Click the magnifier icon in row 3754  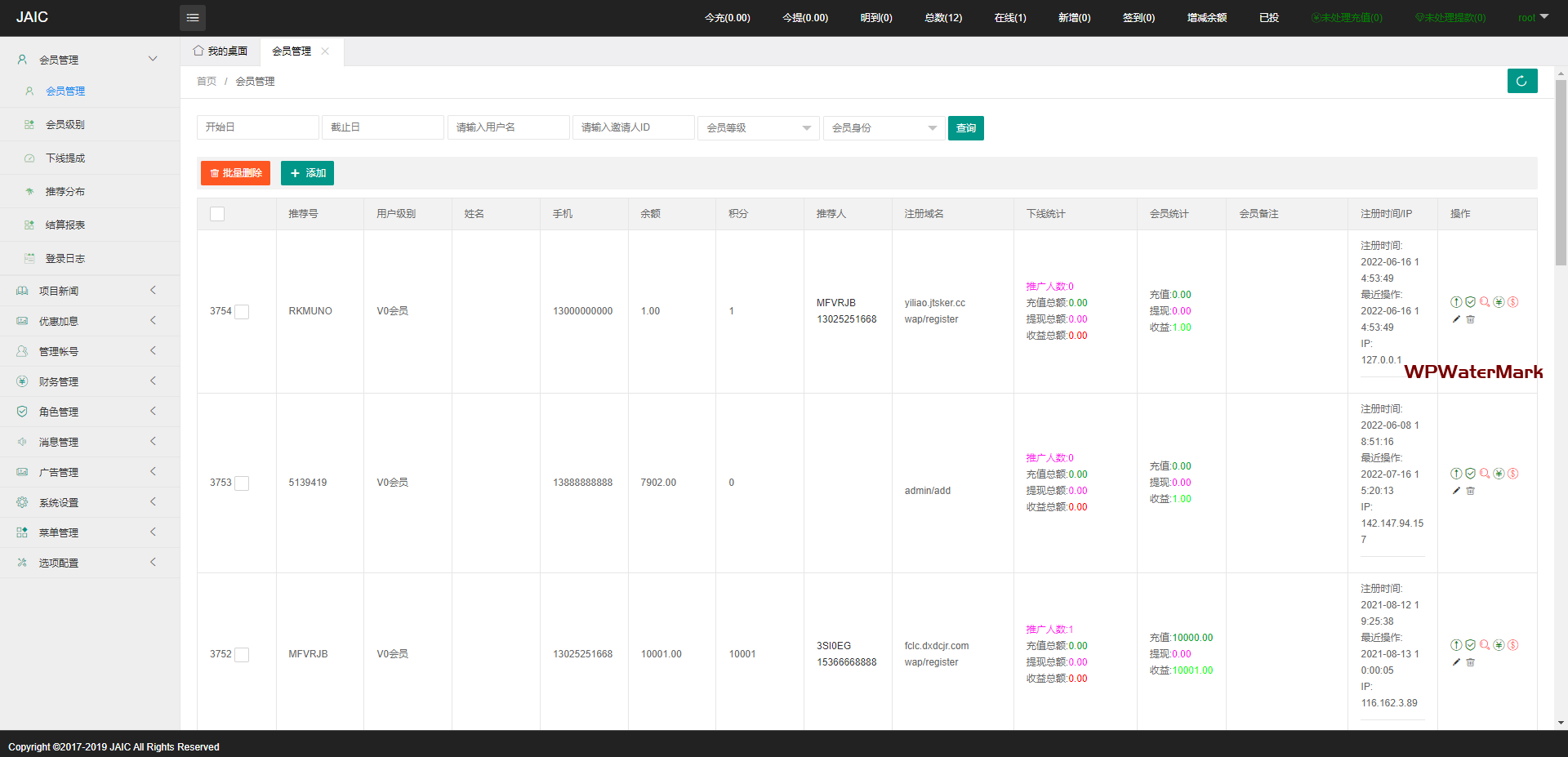pyautogui.click(x=1485, y=302)
